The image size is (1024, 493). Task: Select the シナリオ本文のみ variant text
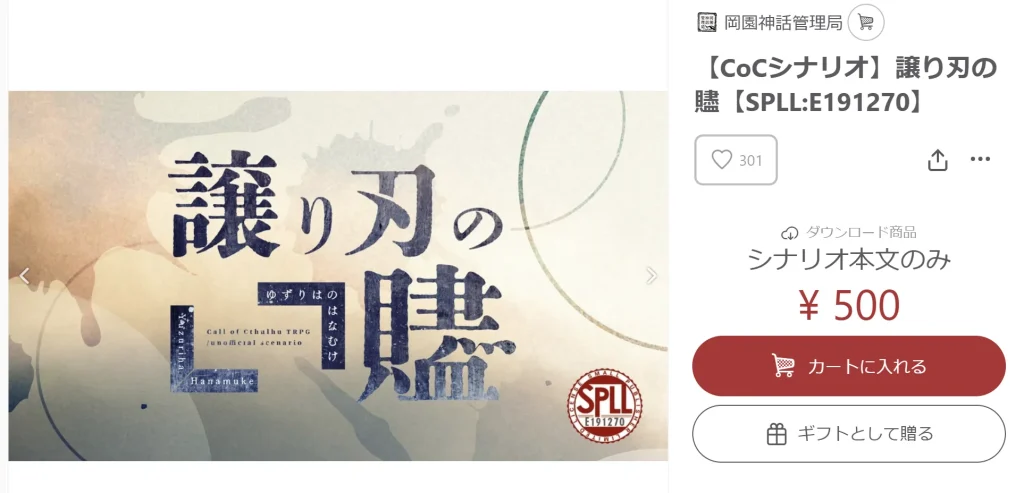click(849, 261)
